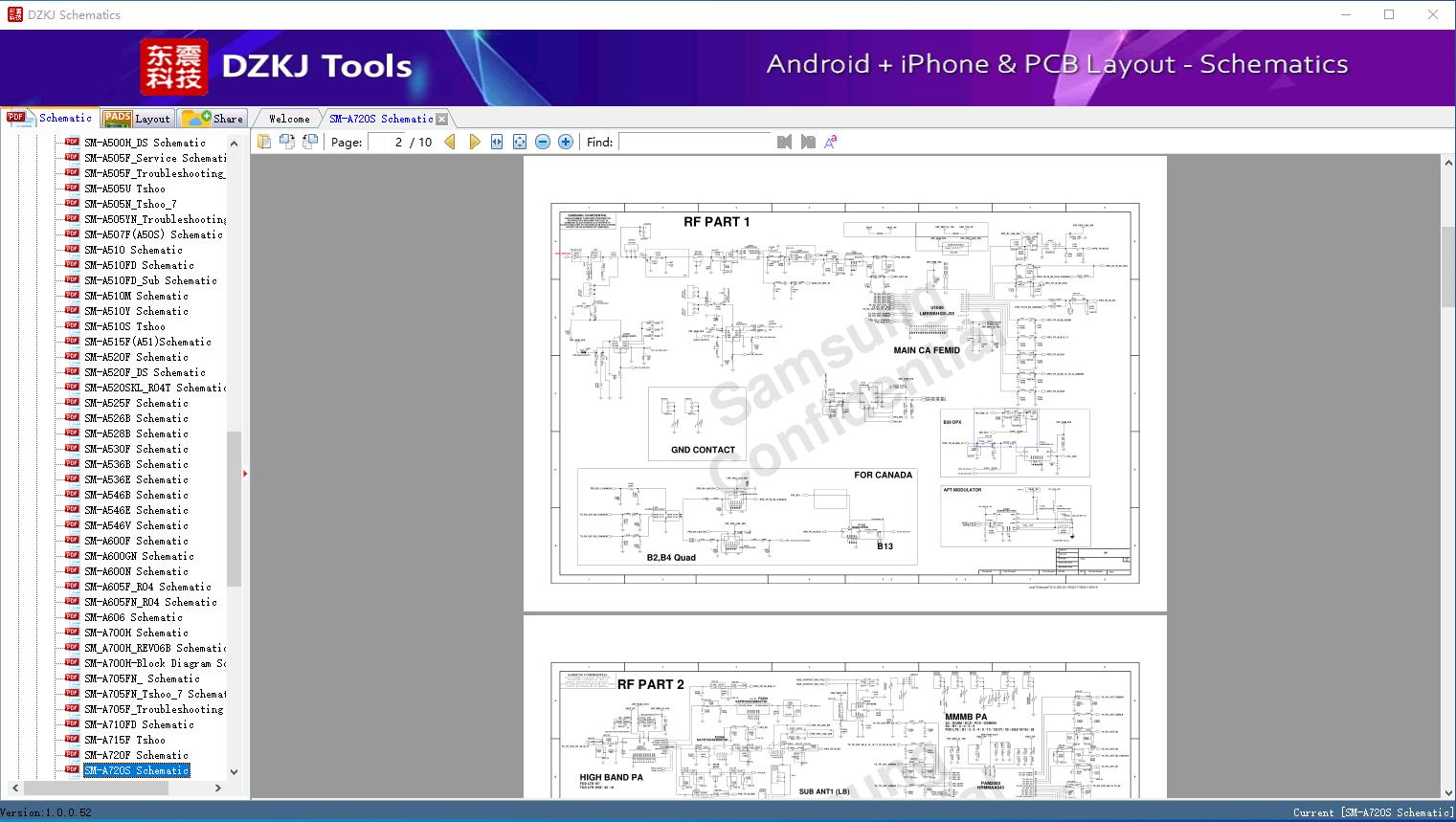This screenshot has width=1456, height=822.
Task: Zoom out with the minus icon
Action: (x=543, y=142)
